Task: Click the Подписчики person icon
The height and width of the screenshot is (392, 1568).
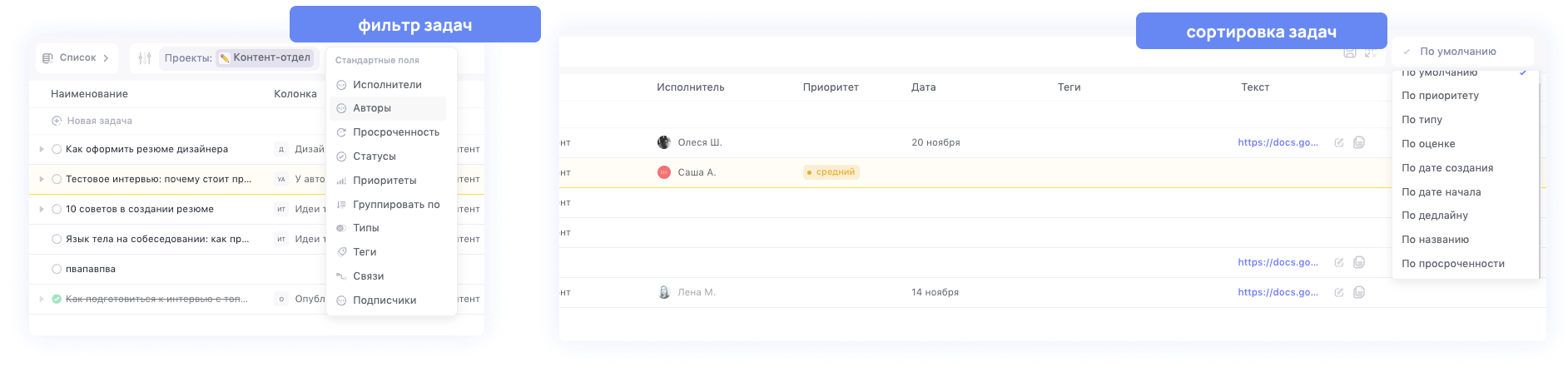Action: 341,300
